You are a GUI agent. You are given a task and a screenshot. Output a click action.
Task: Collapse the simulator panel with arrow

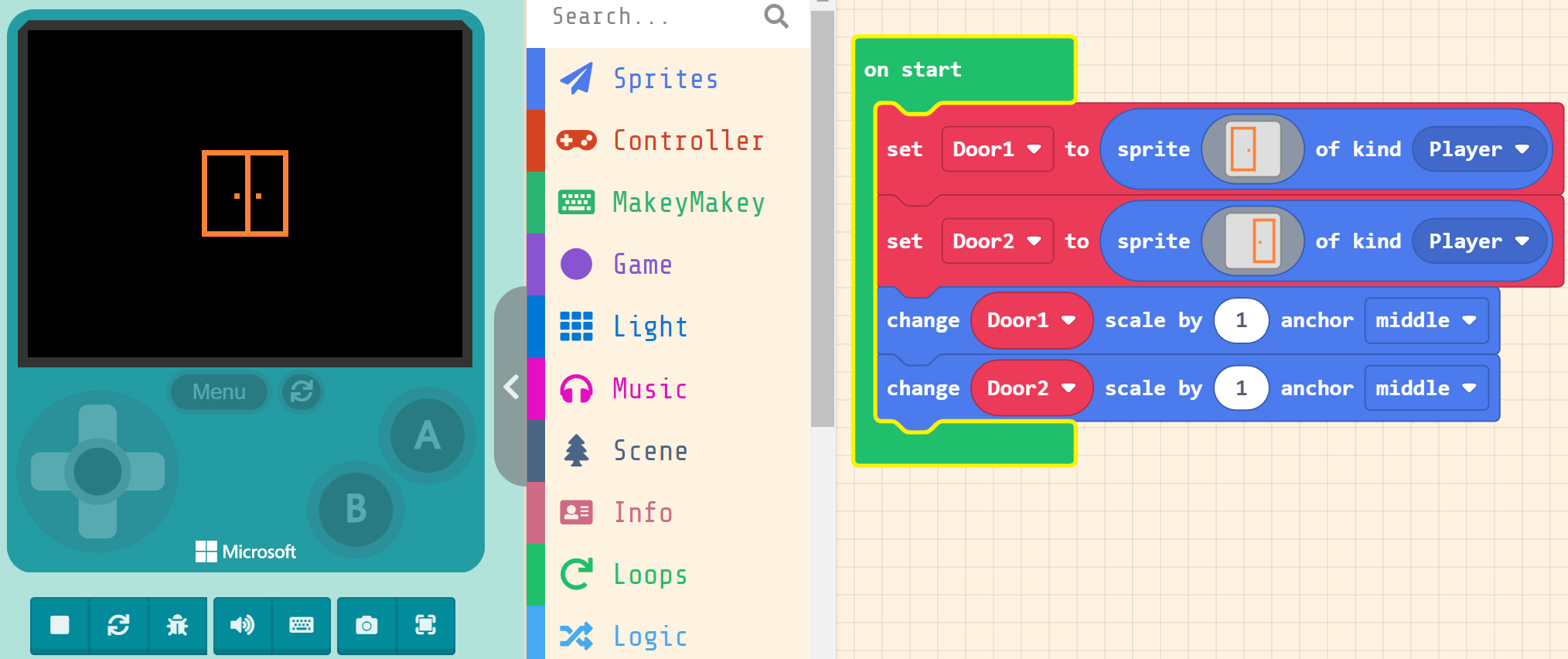tap(511, 387)
